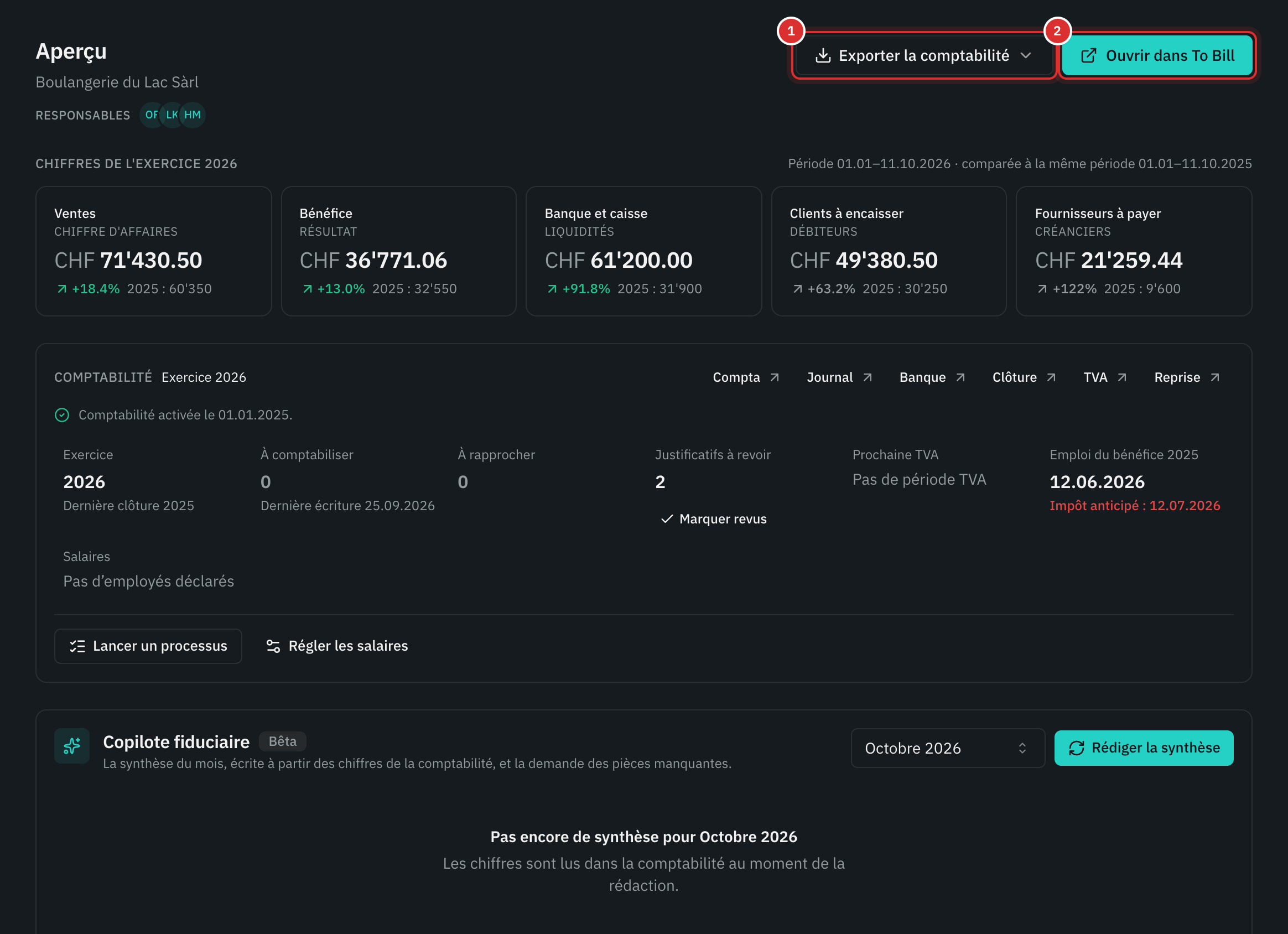Open the Journal link
Viewport: 1288px width, 934px height.
[839, 377]
